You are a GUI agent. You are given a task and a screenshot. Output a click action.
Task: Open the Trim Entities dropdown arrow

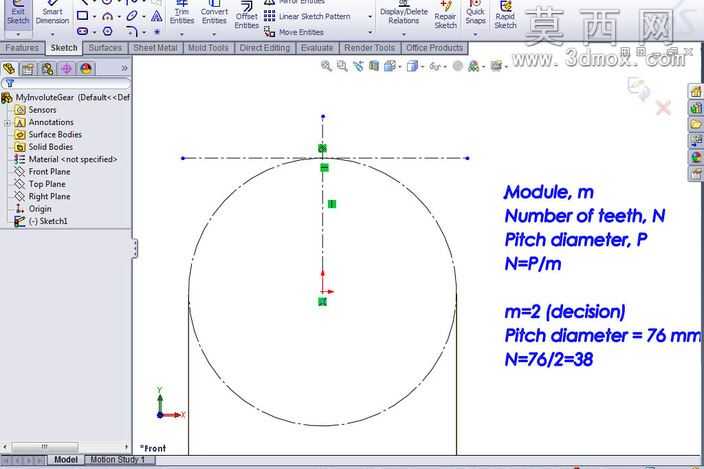(182, 34)
